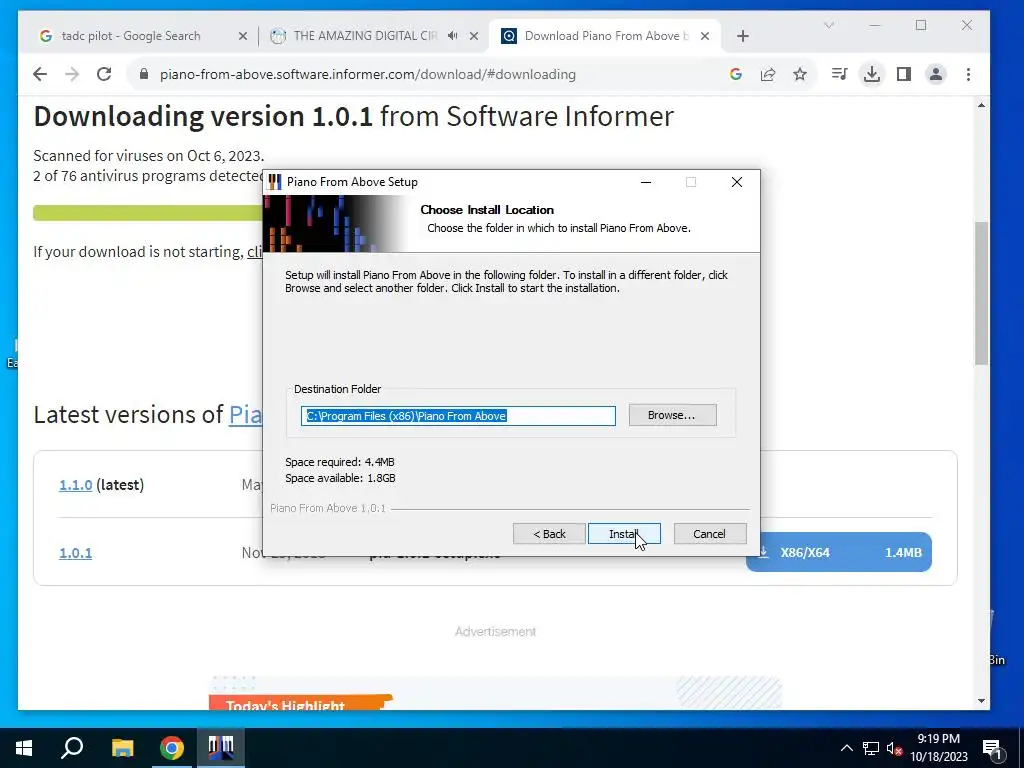Image resolution: width=1024 pixels, height=768 pixels.
Task: Cancel the Piano From Above setup
Action: point(709,534)
